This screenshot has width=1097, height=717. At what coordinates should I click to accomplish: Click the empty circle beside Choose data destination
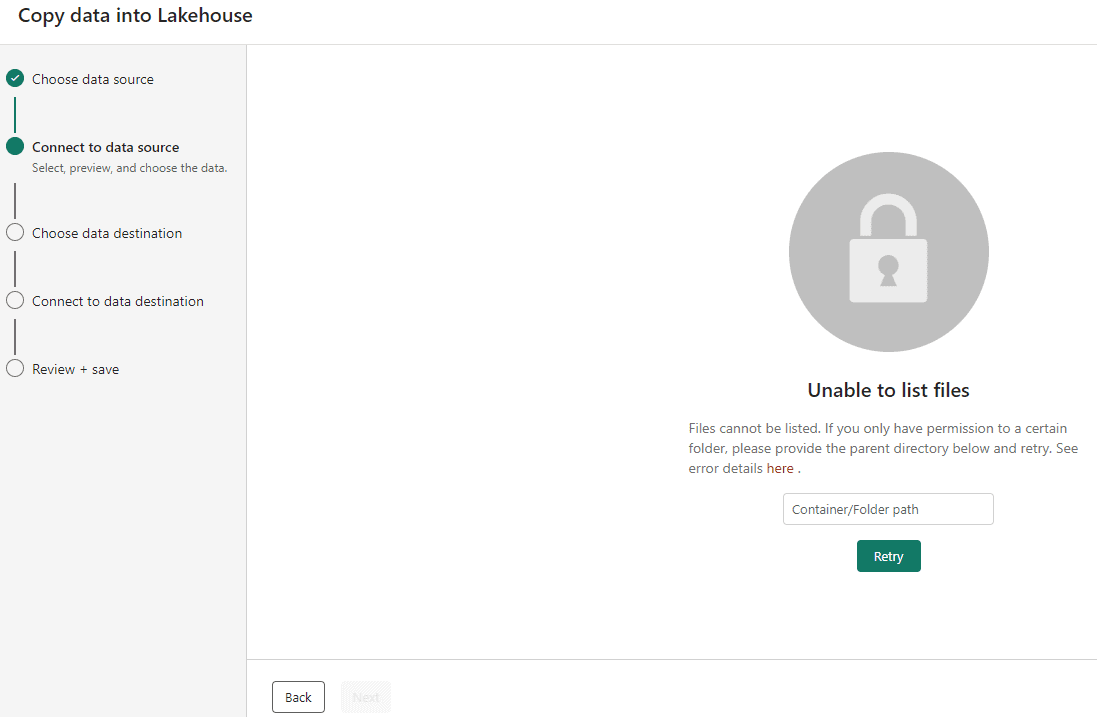15,232
